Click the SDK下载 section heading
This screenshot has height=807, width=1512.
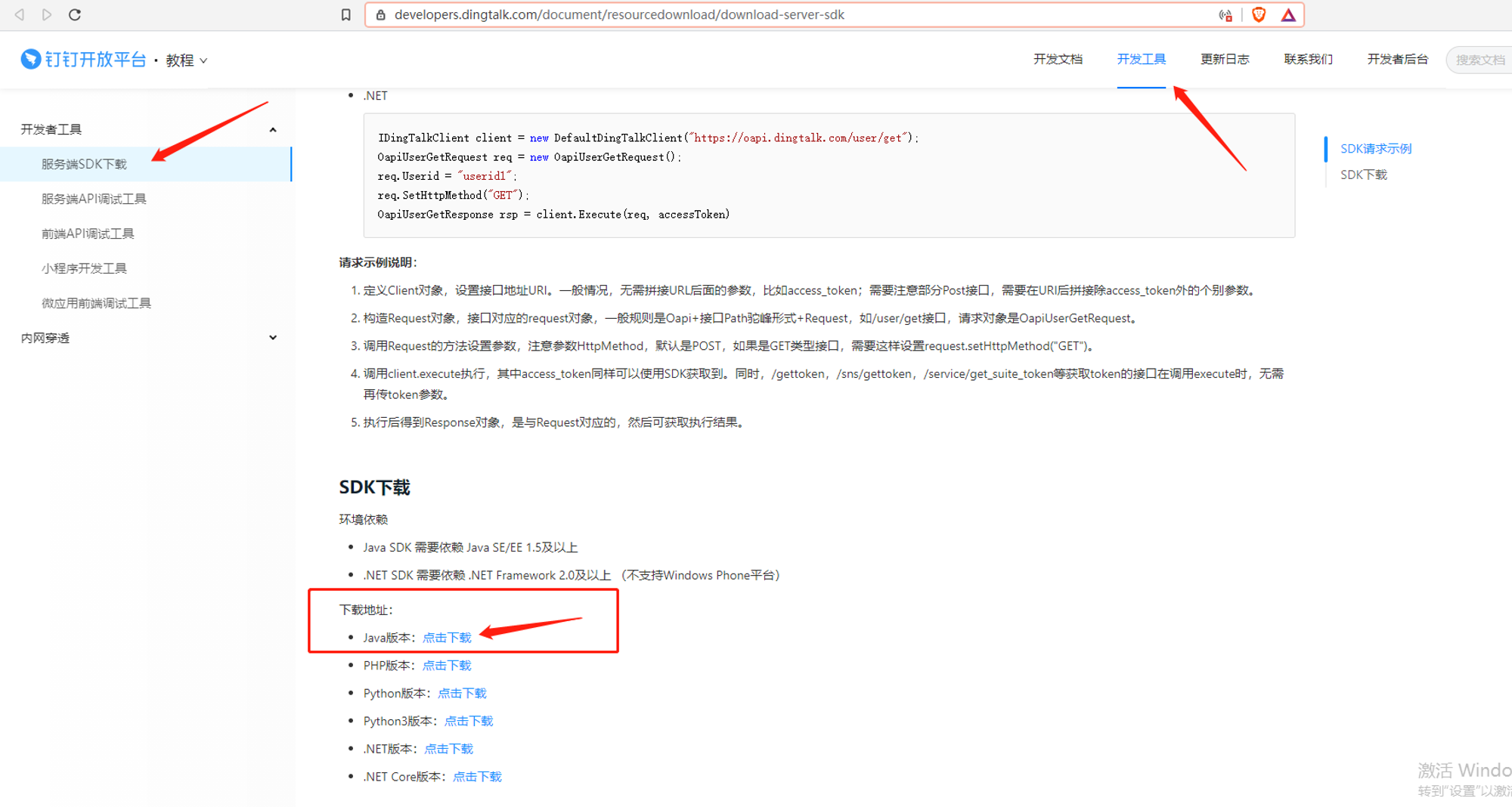pos(374,487)
